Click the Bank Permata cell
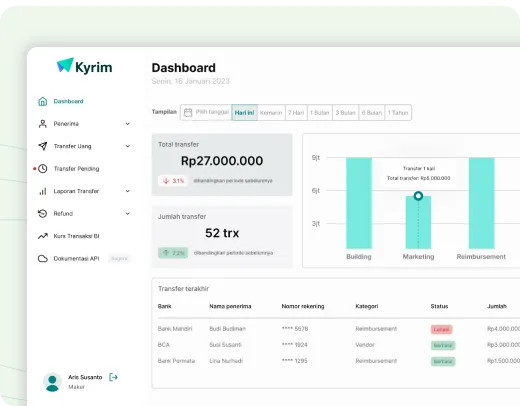The width and height of the screenshot is (520, 406). tap(176, 361)
